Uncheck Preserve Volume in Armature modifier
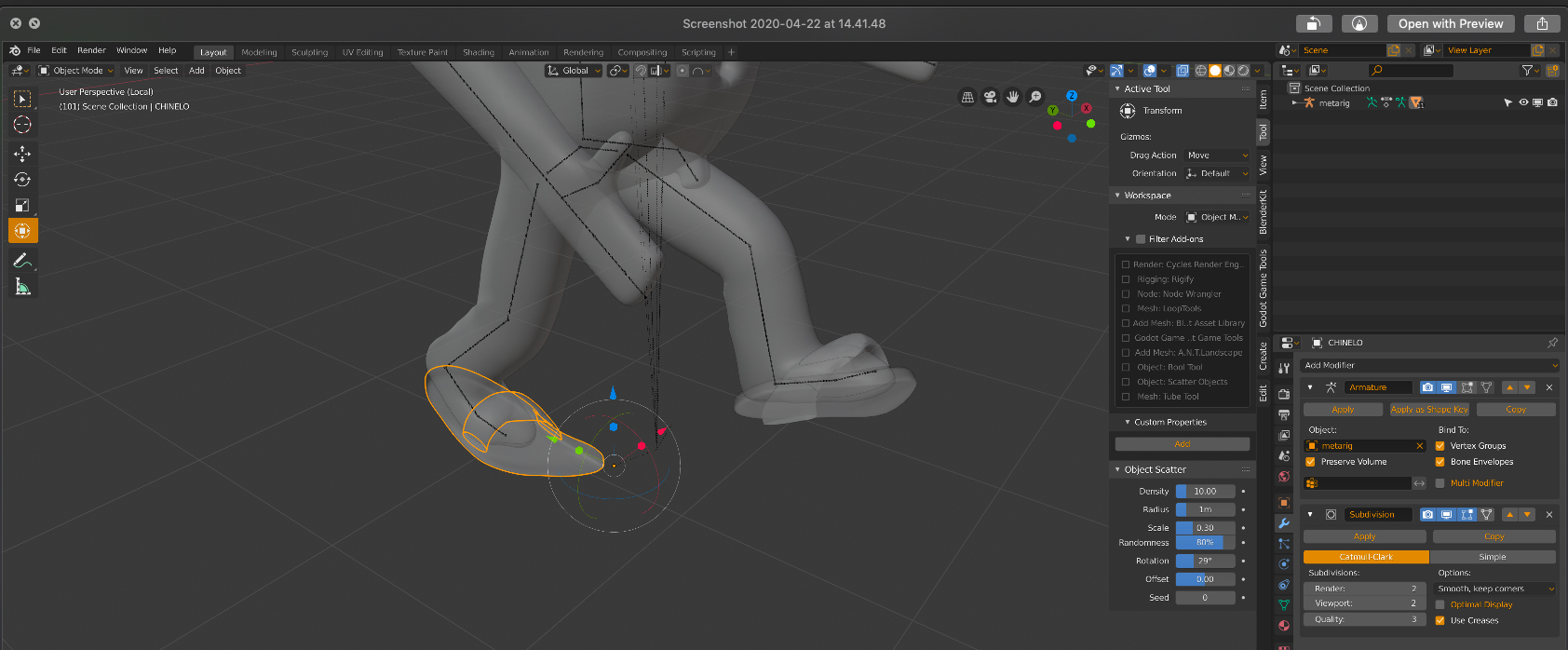This screenshot has width=1568, height=650. (x=1311, y=462)
